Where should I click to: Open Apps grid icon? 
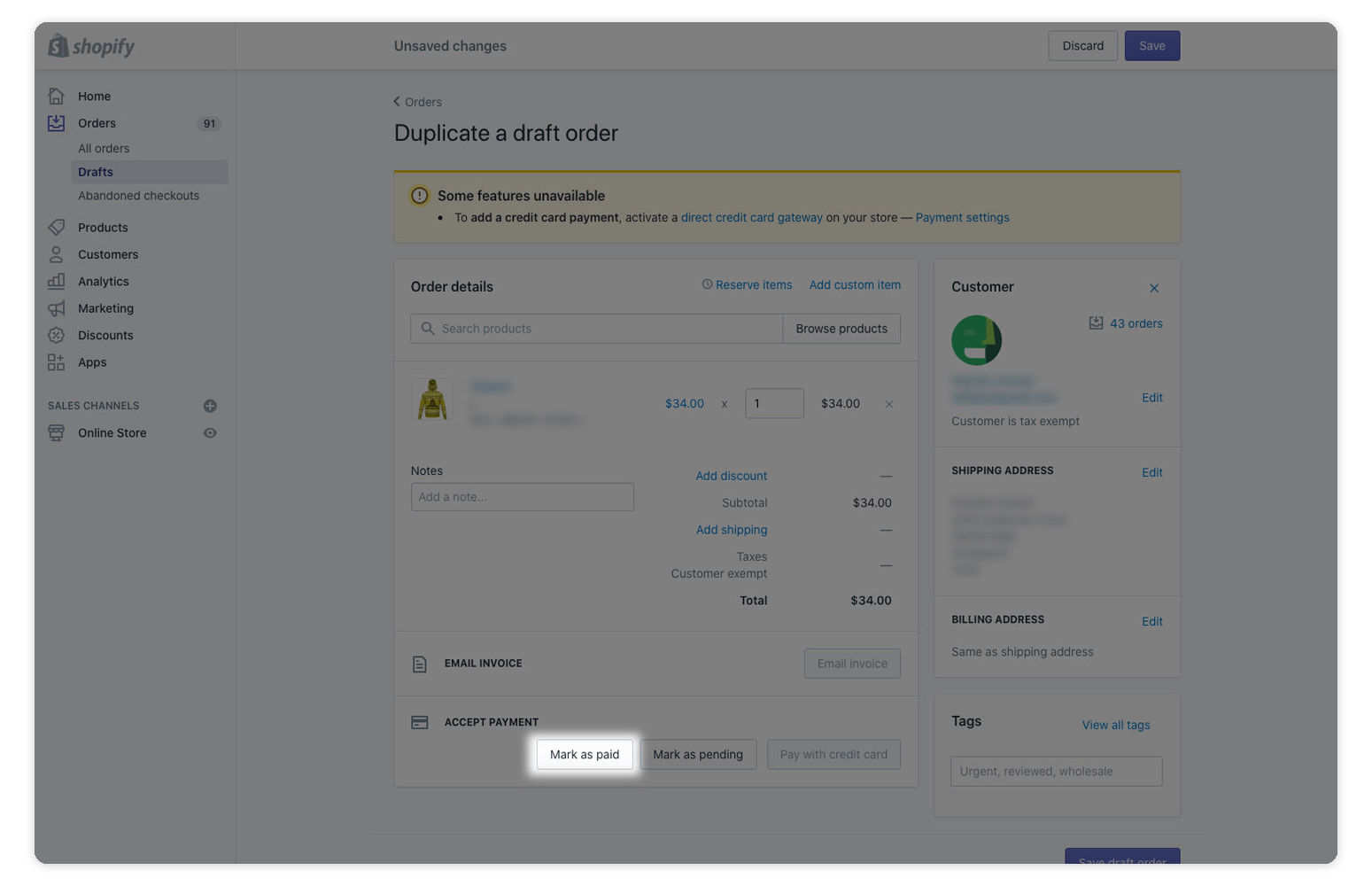click(57, 362)
